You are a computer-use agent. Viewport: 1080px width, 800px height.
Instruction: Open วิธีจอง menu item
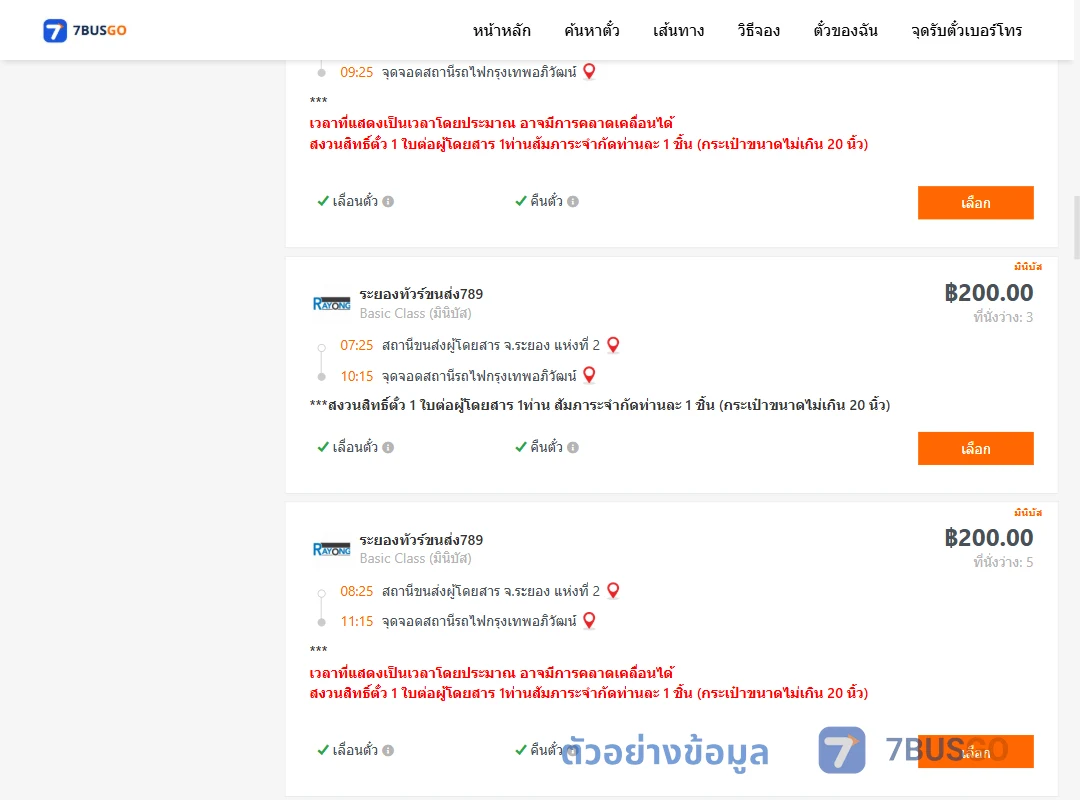pyautogui.click(x=758, y=30)
